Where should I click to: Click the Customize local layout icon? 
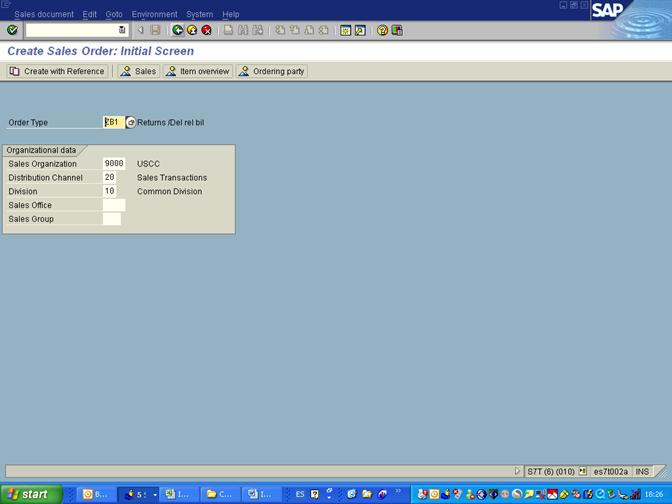pyautogui.click(x=397, y=30)
